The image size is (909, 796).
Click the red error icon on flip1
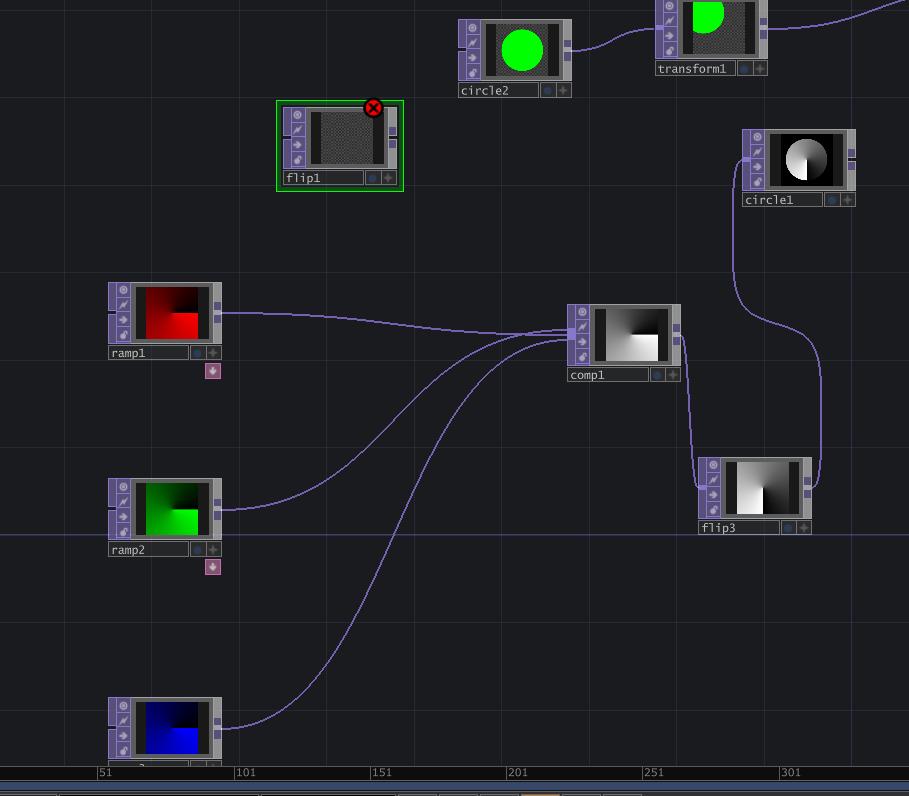(373, 108)
